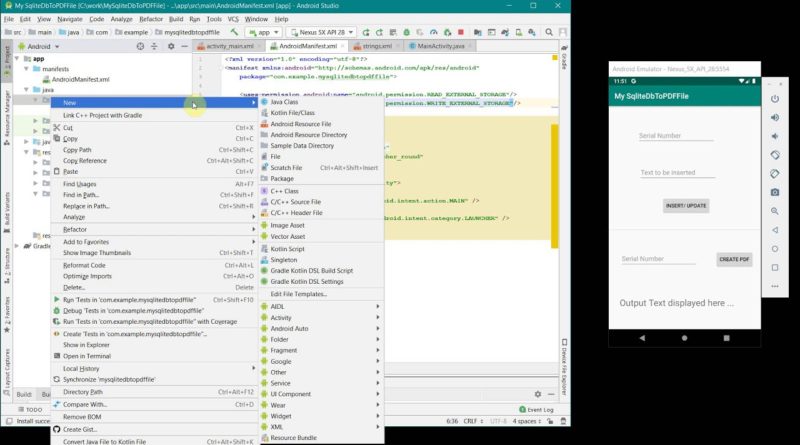The image size is (800, 445).
Task: Open the app run configuration dropdown
Action: tap(265, 32)
